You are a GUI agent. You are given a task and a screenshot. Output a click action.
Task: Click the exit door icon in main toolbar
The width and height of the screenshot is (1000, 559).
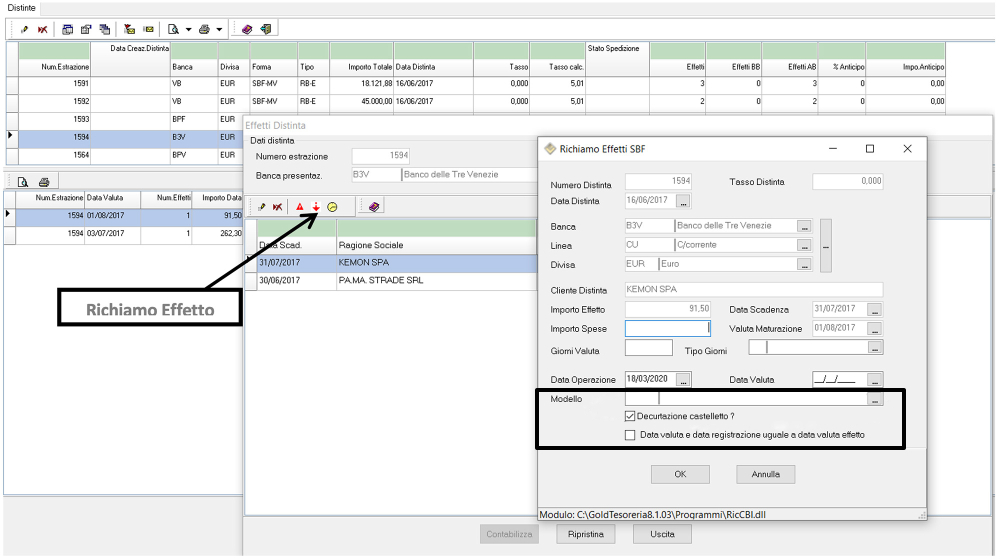point(265,29)
